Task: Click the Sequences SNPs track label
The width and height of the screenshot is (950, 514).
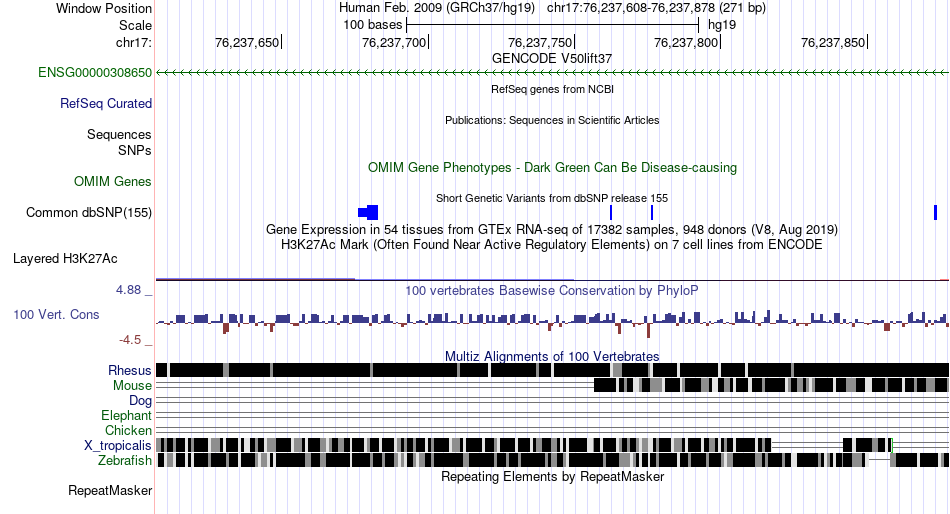Action: click(119, 142)
